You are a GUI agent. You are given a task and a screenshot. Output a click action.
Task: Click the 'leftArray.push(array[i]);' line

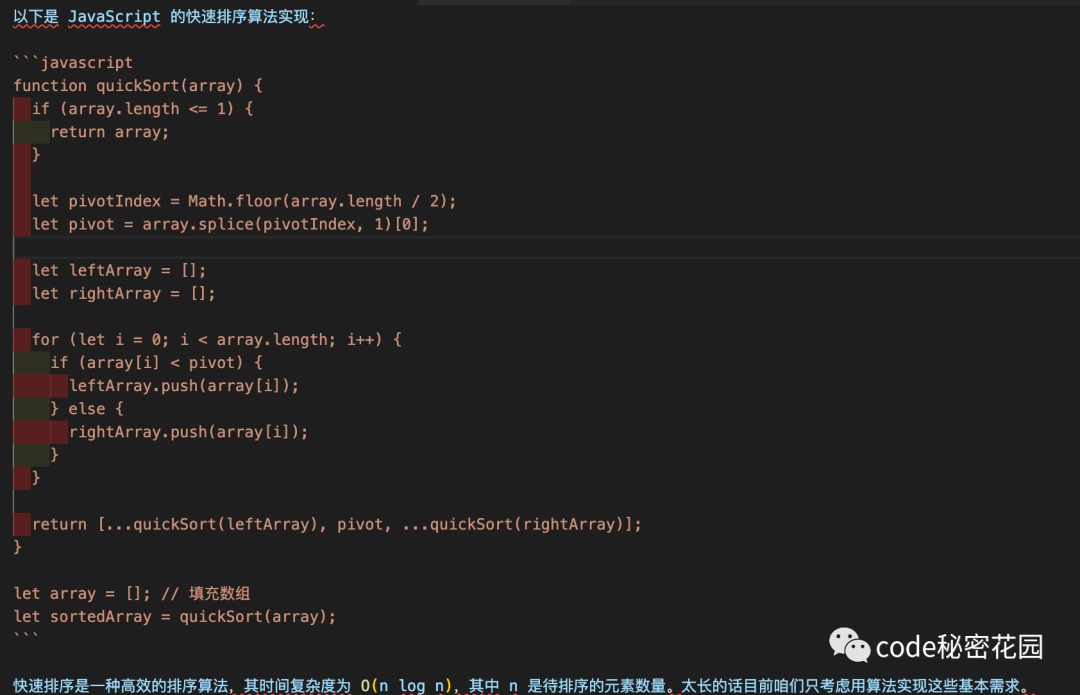click(x=184, y=386)
